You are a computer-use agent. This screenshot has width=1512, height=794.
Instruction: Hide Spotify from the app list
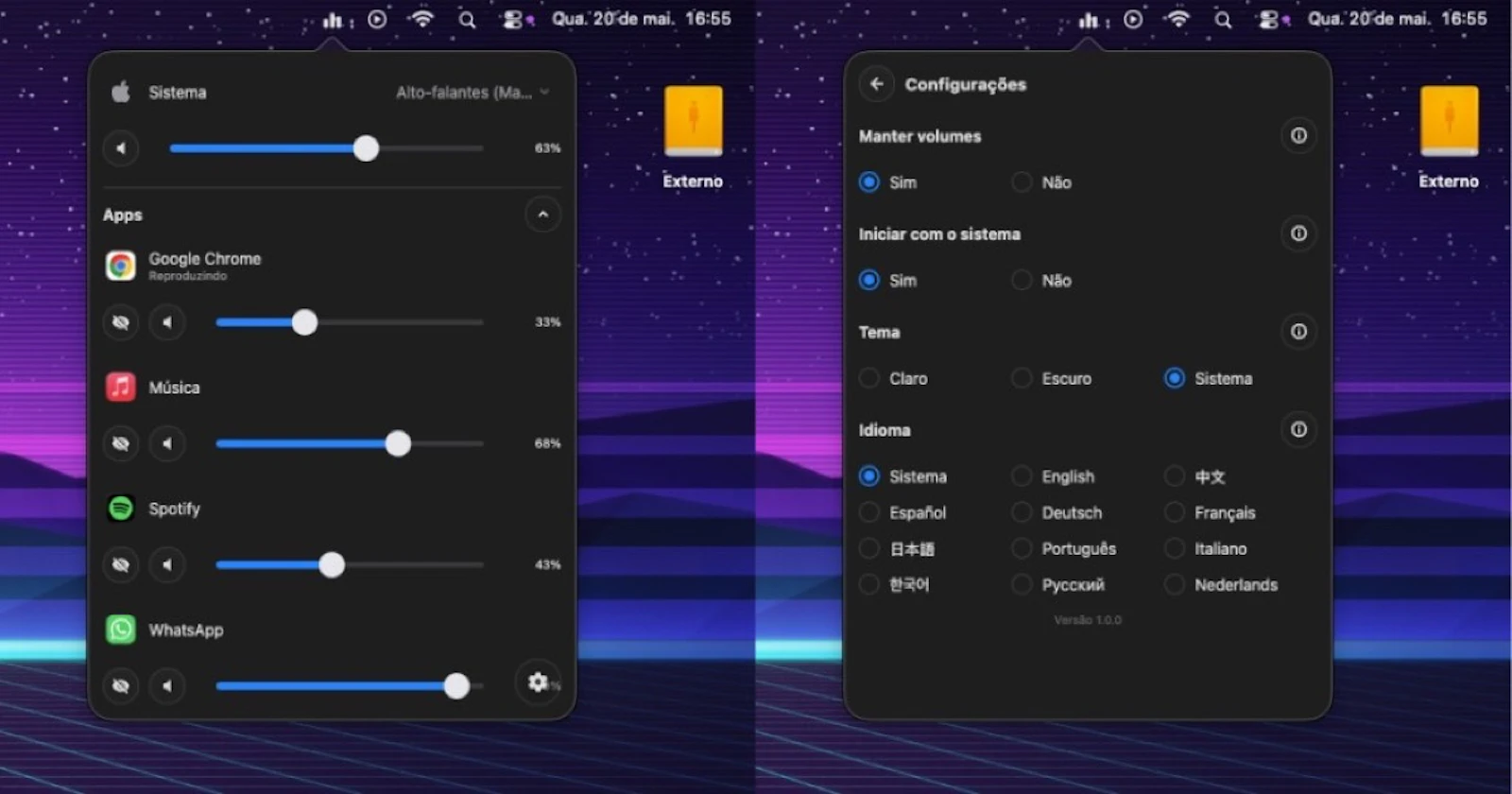click(121, 565)
